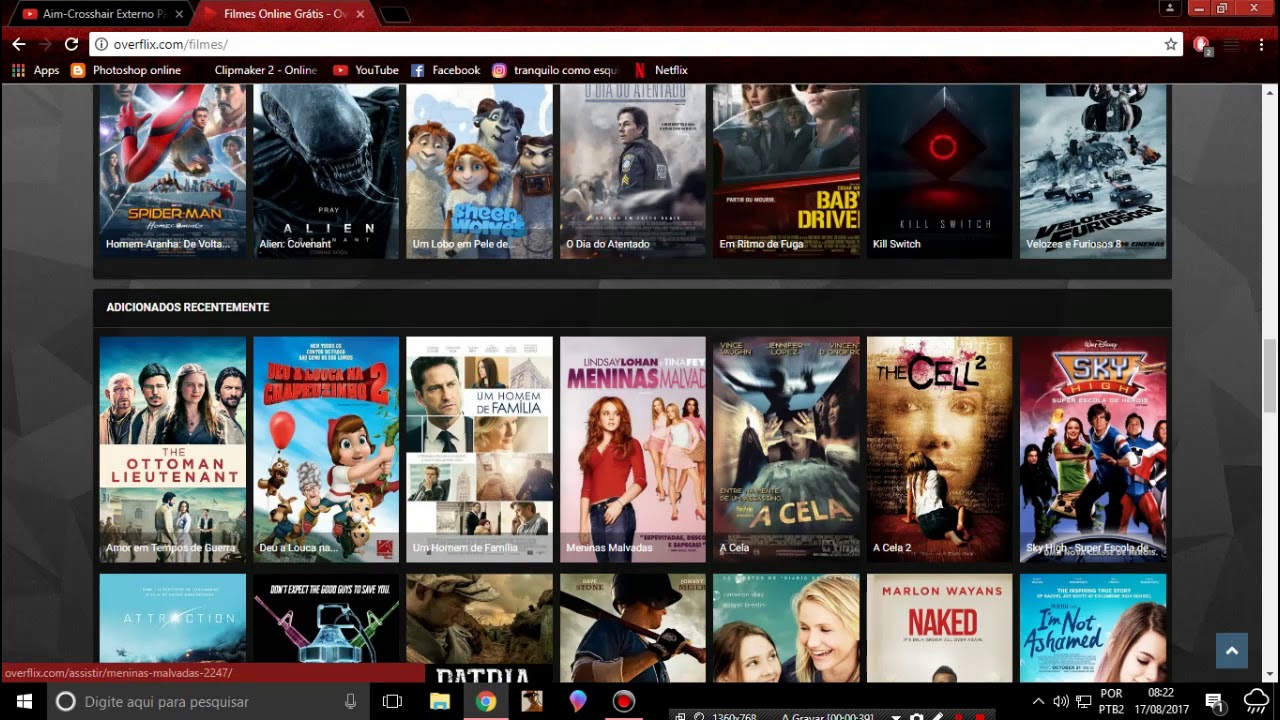Screen dimensions: 1280x720
Task: Open the Um Homem de Família poster
Action: coord(479,449)
